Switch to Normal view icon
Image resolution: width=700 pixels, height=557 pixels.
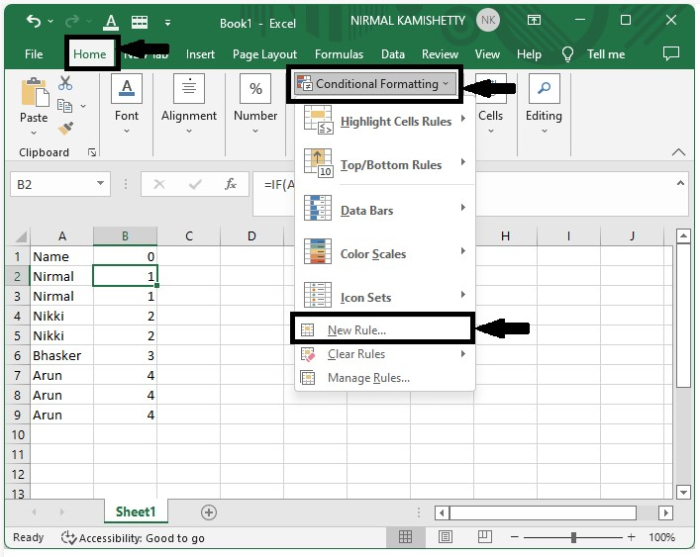(405, 537)
